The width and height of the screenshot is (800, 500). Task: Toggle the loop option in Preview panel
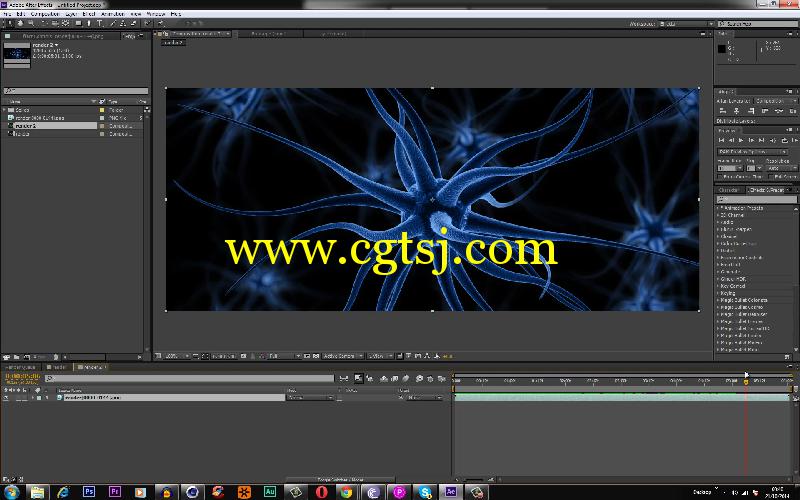pos(784,140)
